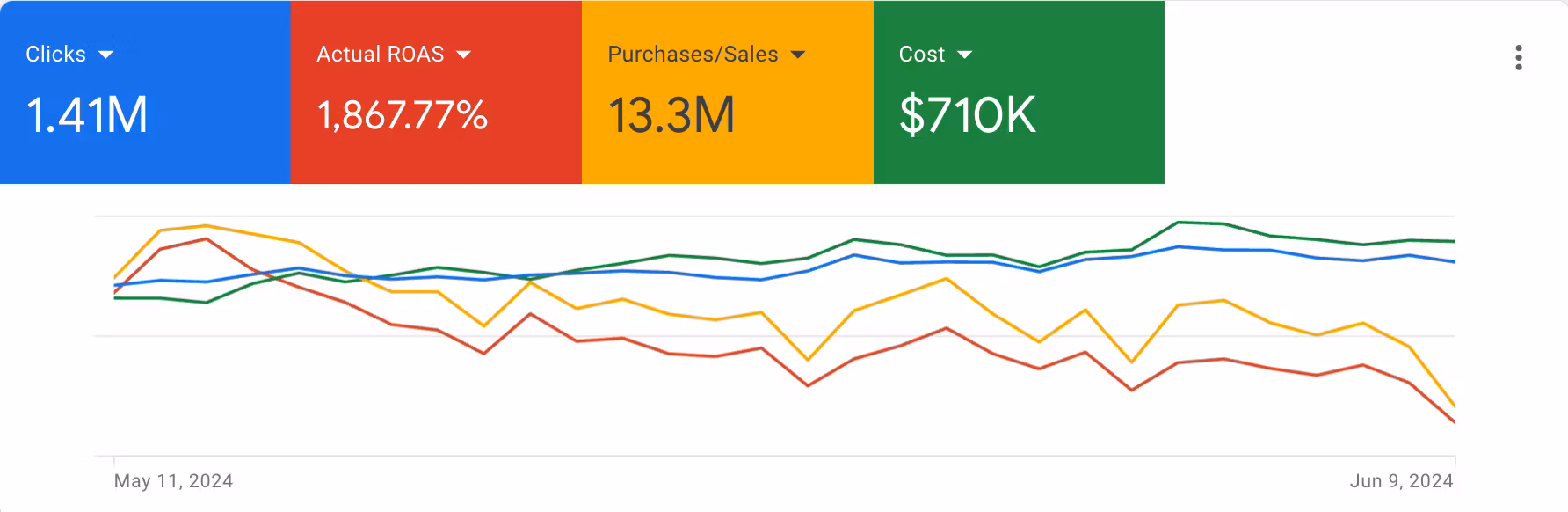
Task: Click the Purchases/Sales label text
Action: pyautogui.click(x=693, y=55)
